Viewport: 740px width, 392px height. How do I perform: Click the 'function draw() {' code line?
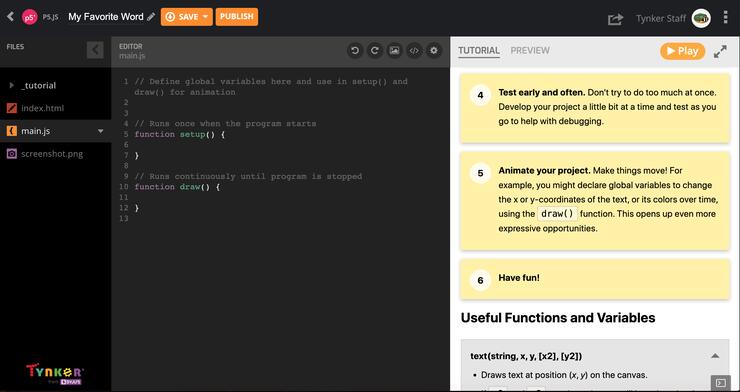point(177,187)
